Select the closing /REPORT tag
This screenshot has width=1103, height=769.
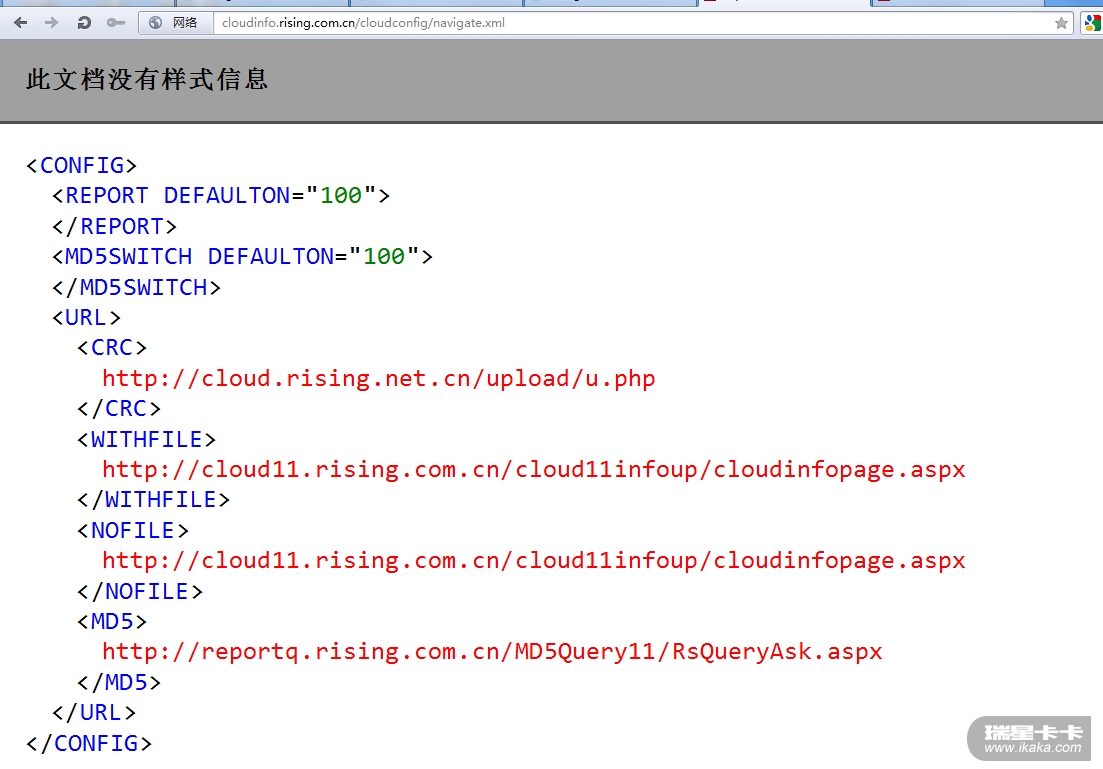point(115,227)
